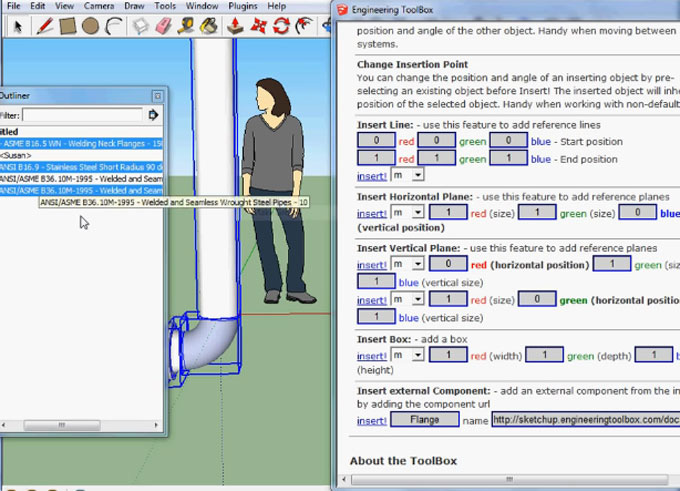The width and height of the screenshot is (680, 491).
Task: Activate the Circle tool
Action: (x=90, y=26)
